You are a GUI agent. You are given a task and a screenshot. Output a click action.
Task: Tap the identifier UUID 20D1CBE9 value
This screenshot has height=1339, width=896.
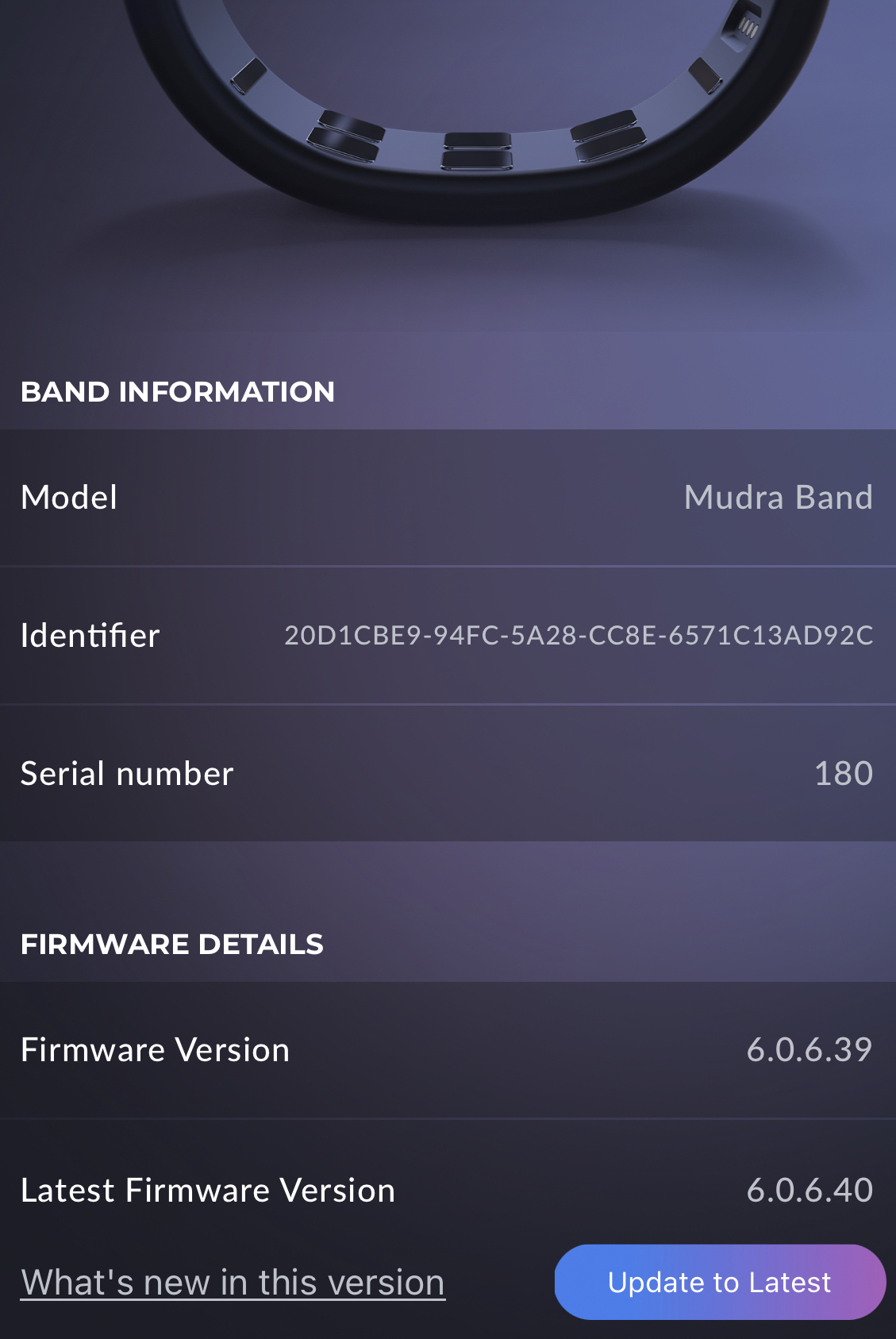[579, 636]
